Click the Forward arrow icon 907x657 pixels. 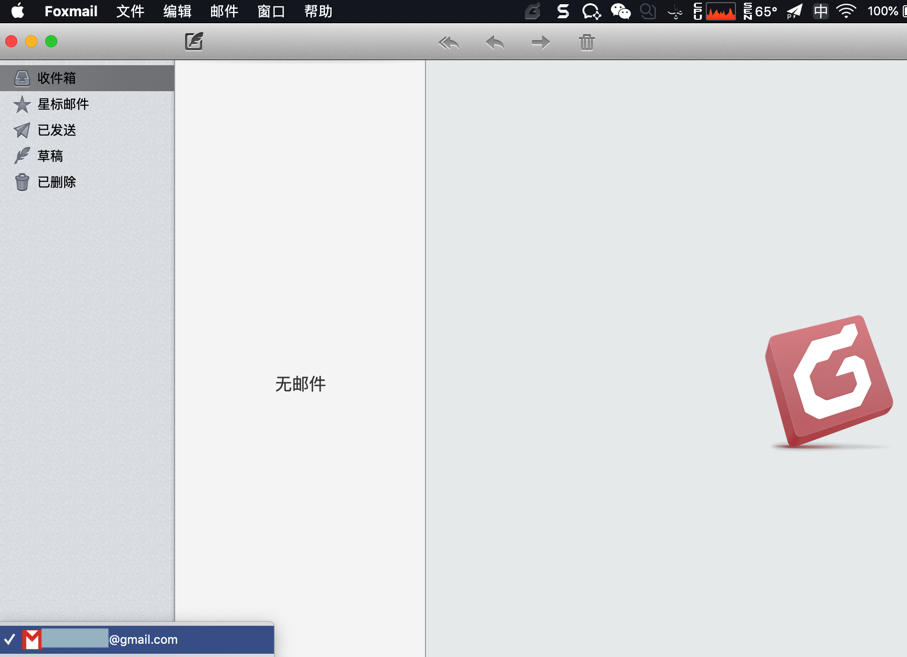(541, 42)
